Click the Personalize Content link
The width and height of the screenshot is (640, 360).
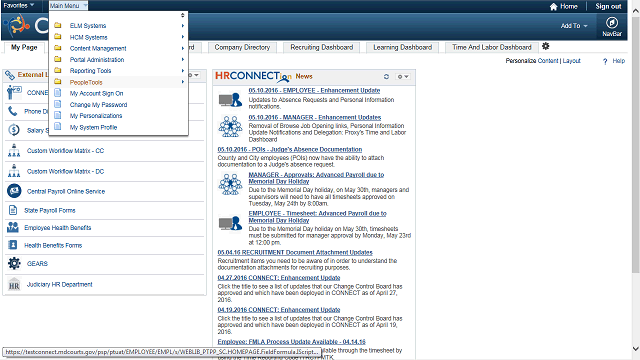(548, 61)
